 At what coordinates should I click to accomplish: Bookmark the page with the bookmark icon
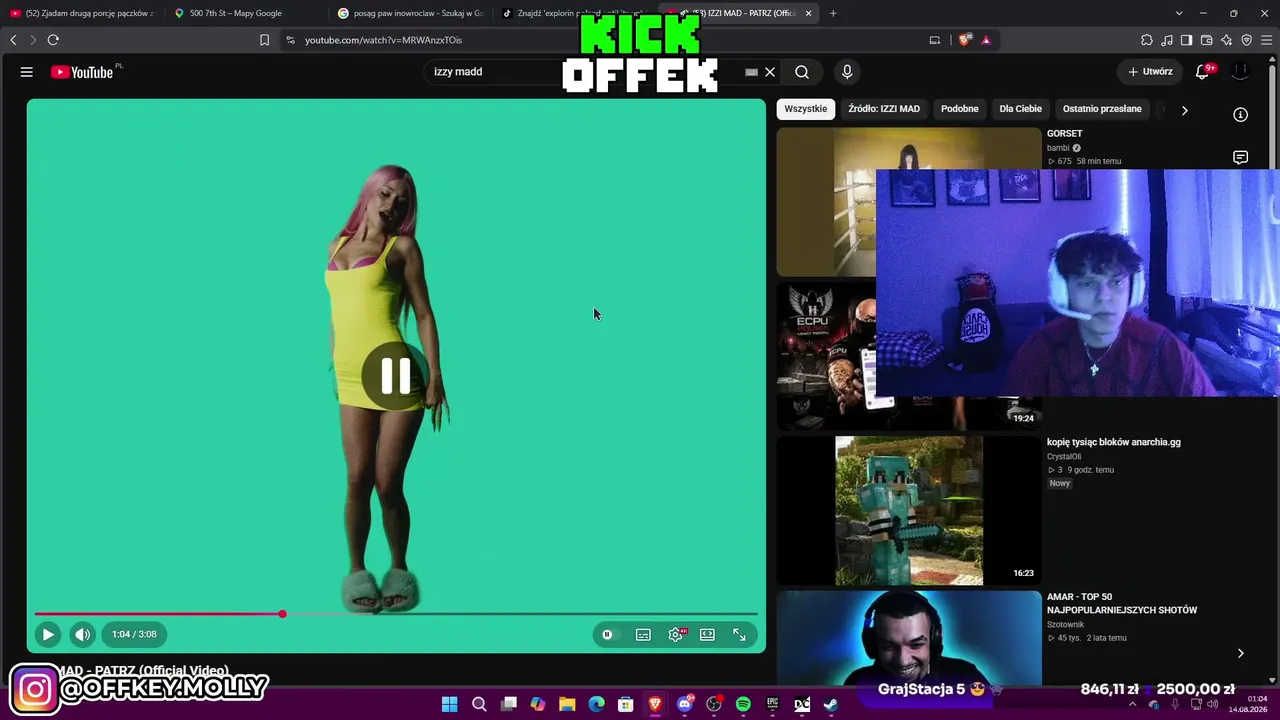(264, 40)
